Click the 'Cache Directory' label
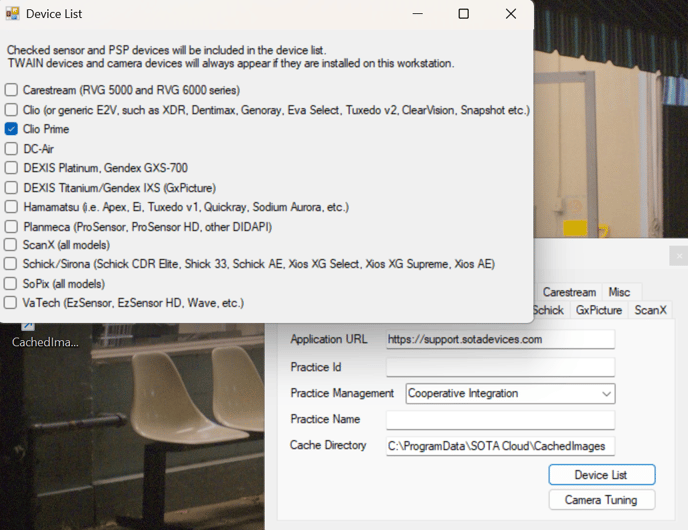The width and height of the screenshot is (688, 530). (328, 445)
